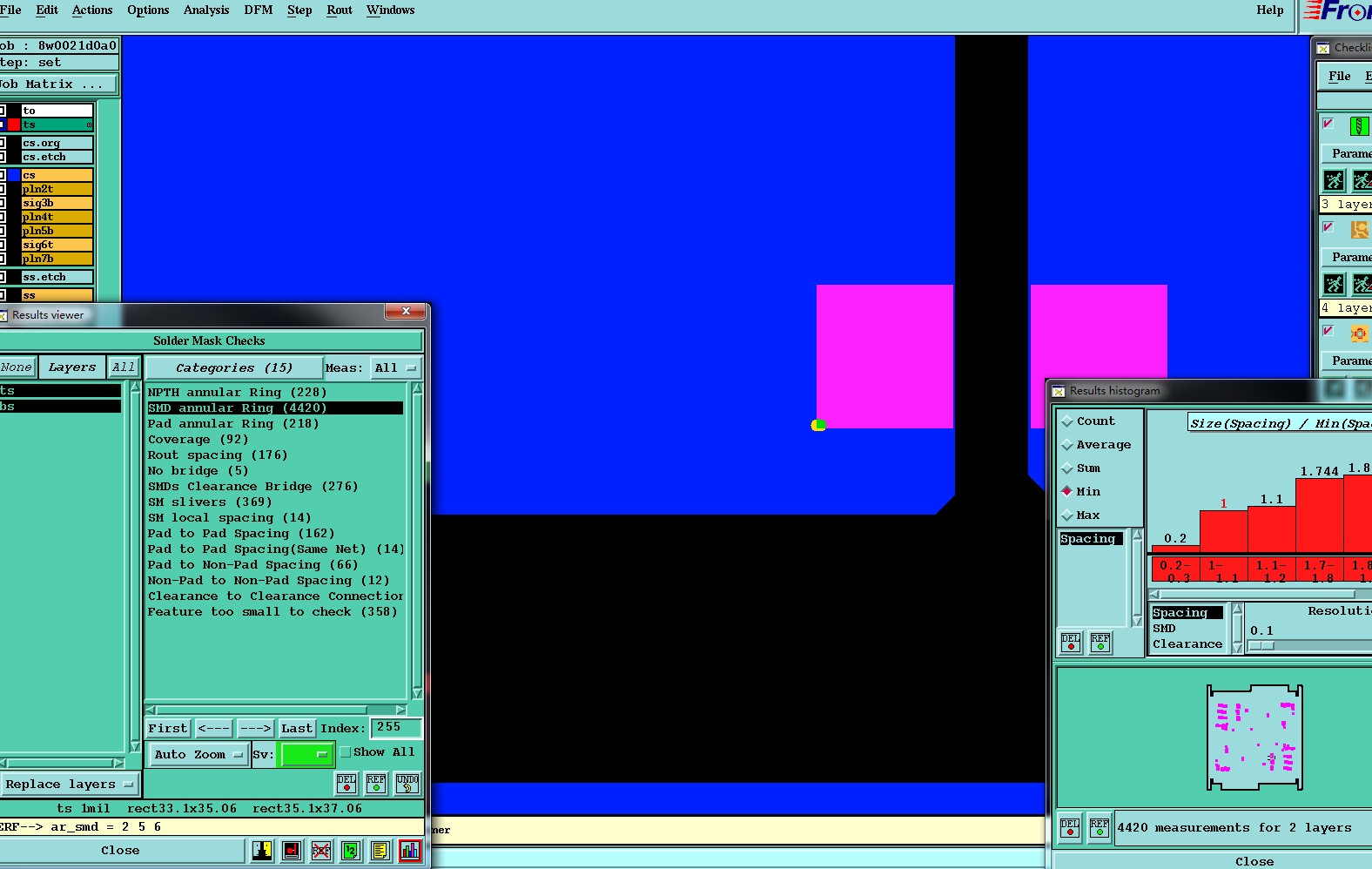The height and width of the screenshot is (869, 1372).
Task: Toggle checklist checkbox beside orange figure icon
Action: [x=1328, y=227]
